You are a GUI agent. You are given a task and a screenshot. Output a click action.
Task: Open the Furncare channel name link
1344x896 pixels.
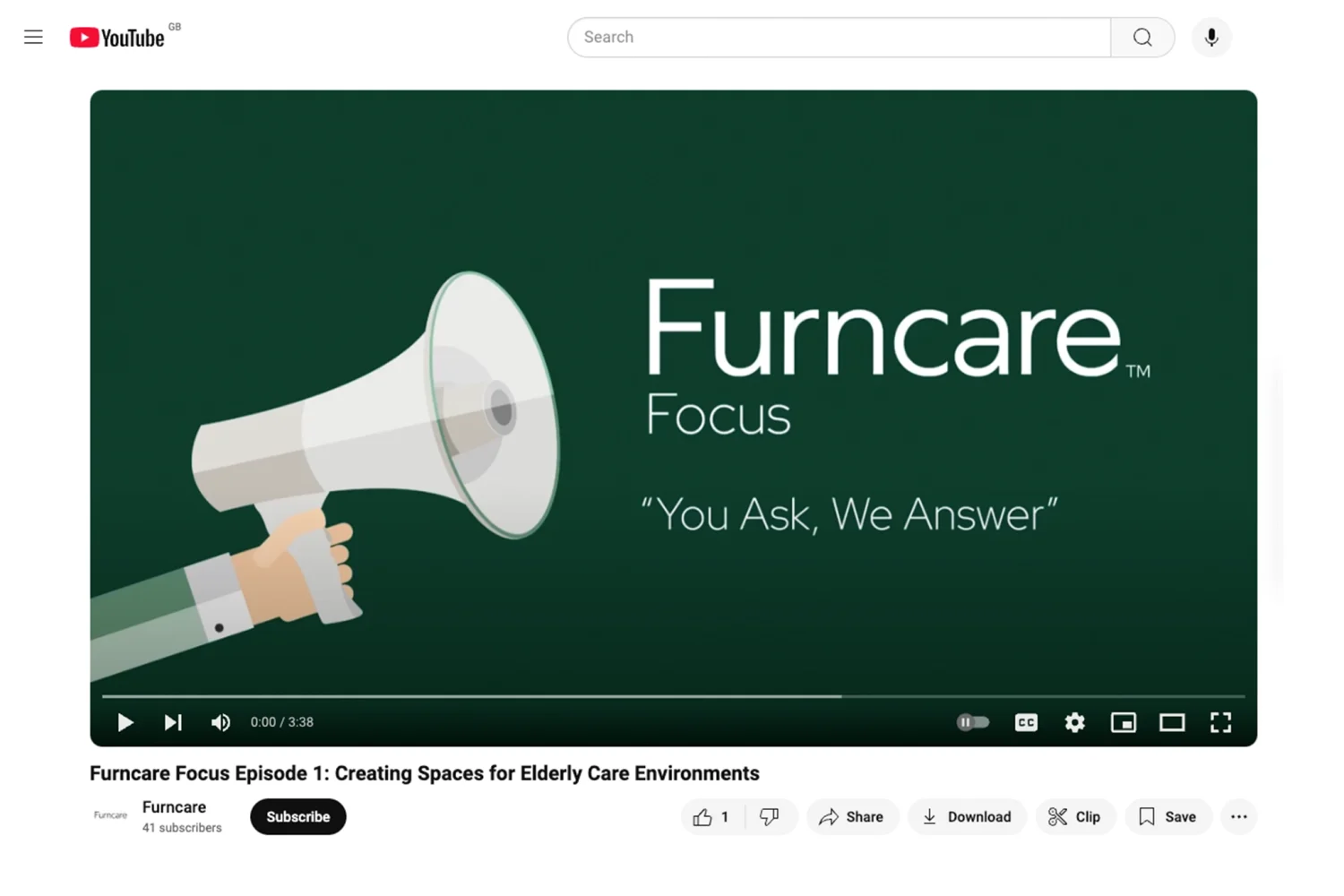point(174,807)
